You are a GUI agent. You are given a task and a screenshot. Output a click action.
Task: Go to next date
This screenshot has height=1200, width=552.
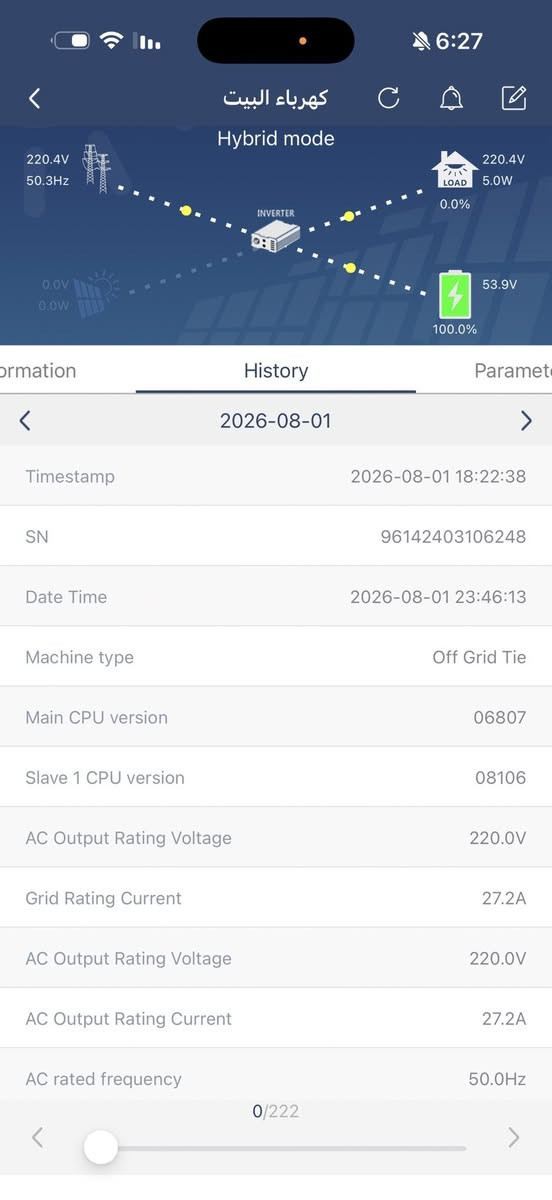(526, 421)
